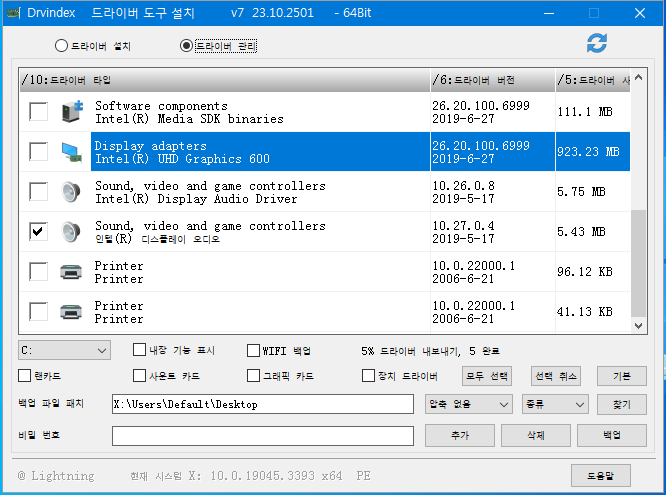
Task: Click the 5% 드라이버 내보내기 status text
Action: [430, 351]
